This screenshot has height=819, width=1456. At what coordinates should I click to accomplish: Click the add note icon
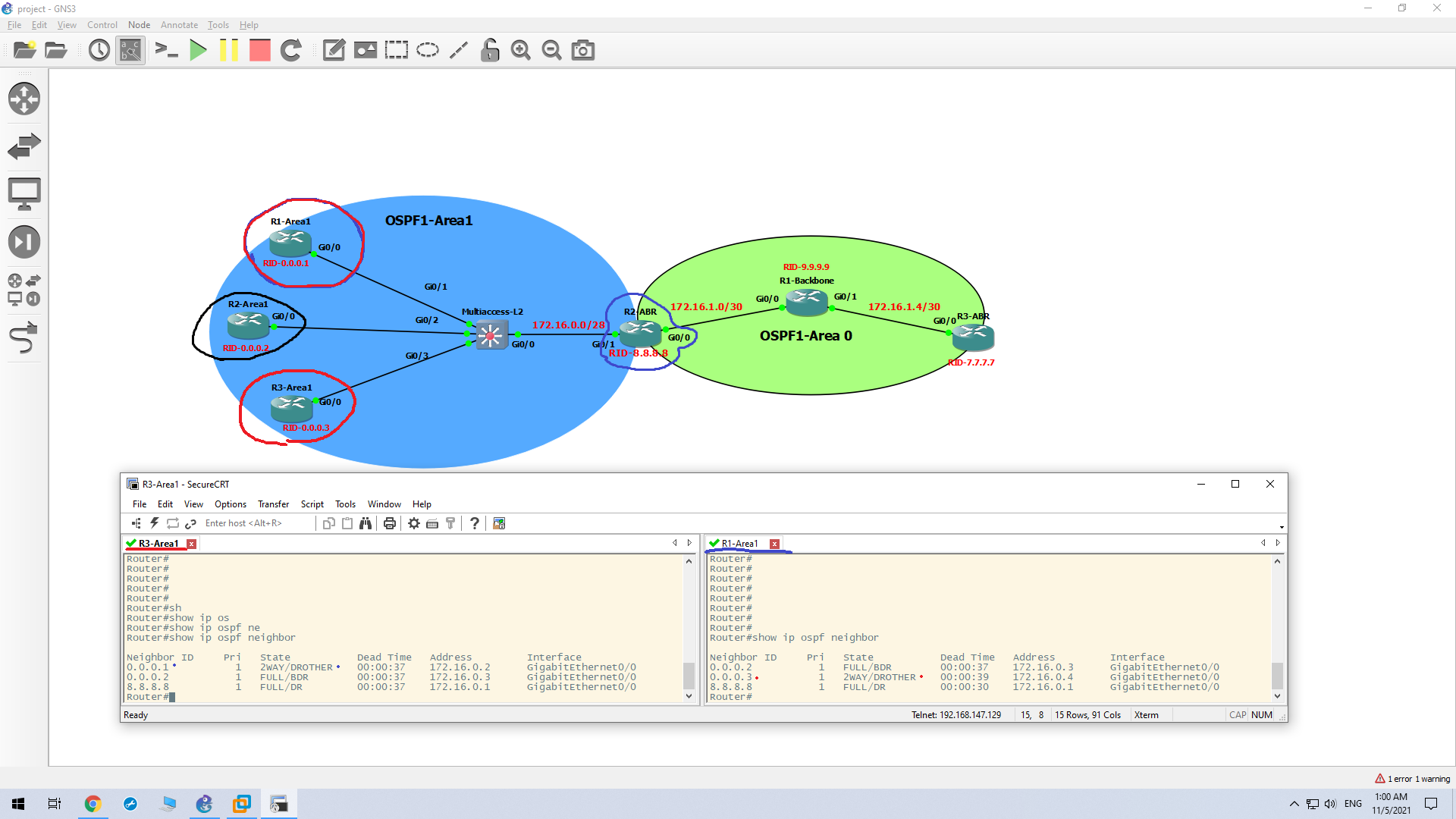(334, 51)
